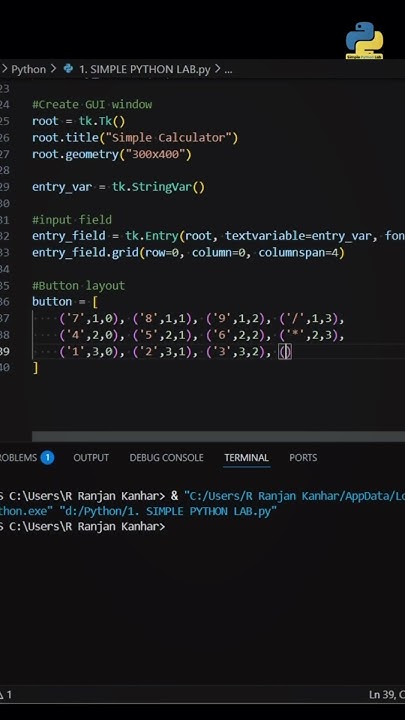Click the root.geometry("300x400") line
The image size is (405, 720).
112,154
